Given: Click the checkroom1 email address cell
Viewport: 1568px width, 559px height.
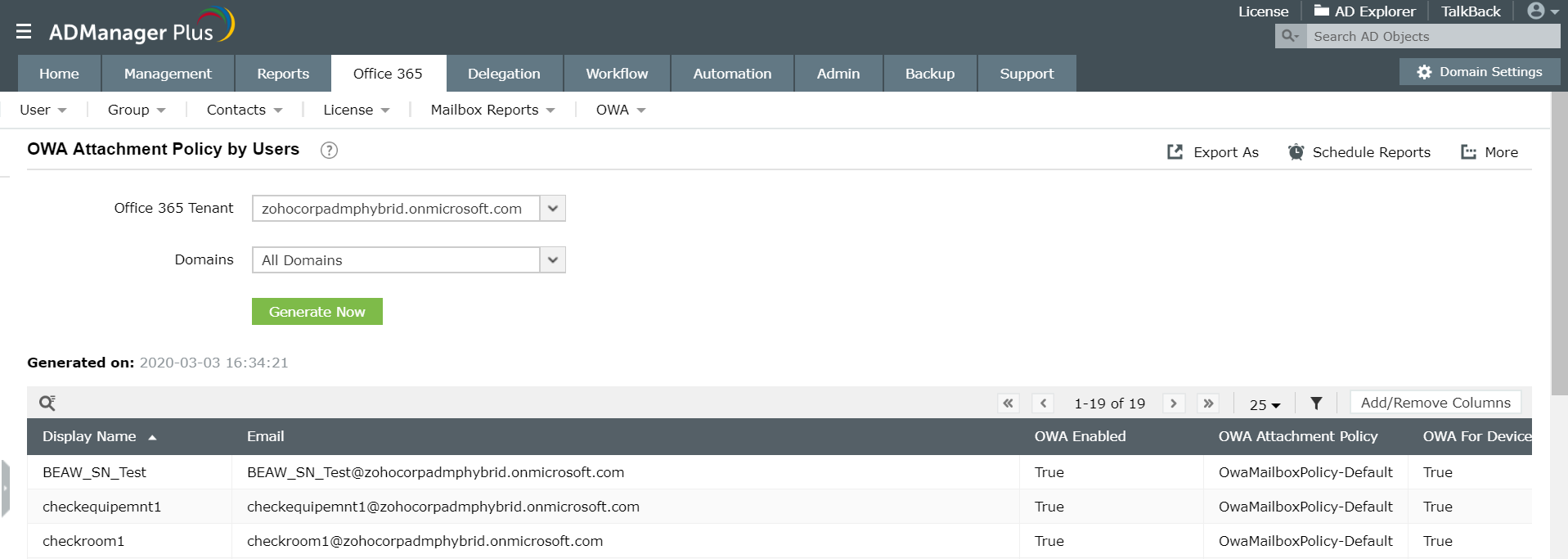Looking at the screenshot, I should (x=425, y=541).
